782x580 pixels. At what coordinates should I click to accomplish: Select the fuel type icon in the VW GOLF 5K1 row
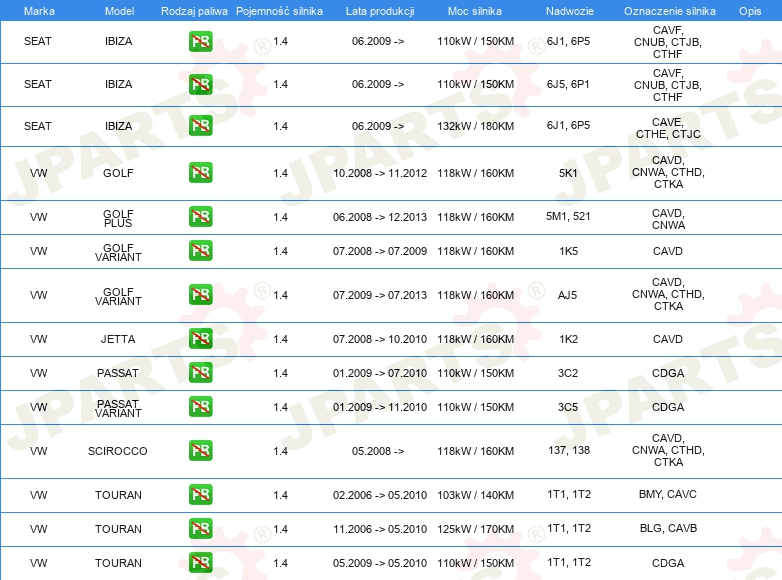click(x=200, y=173)
